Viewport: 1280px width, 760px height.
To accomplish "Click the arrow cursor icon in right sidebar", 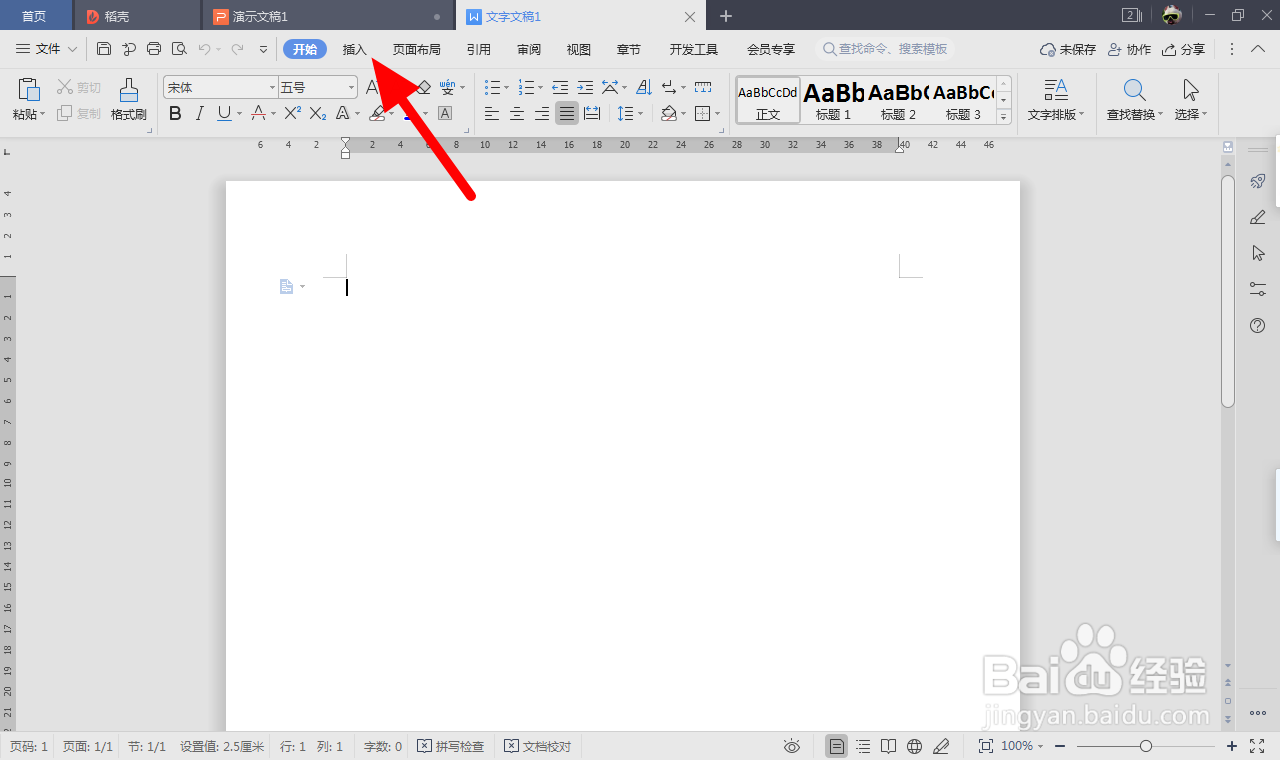I will tap(1258, 253).
